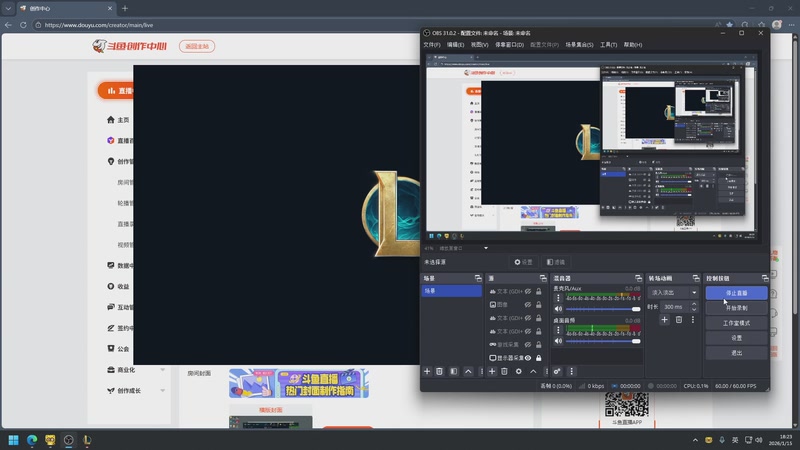Open 文件(F) menu in OBS
Image resolution: width=800 pixels, height=450 pixels.
(432, 45)
